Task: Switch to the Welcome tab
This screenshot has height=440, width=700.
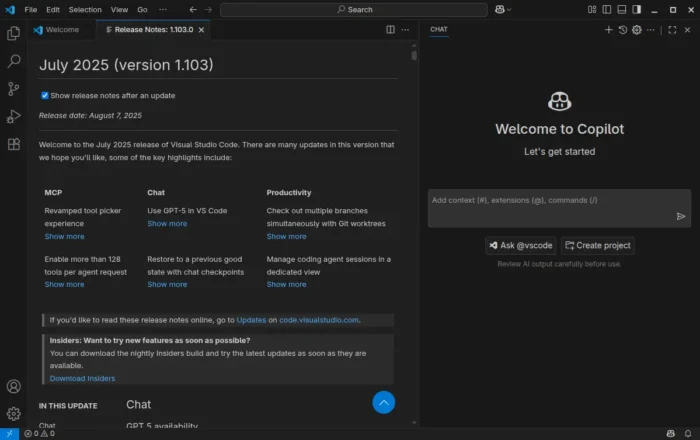Action: click(x=61, y=30)
